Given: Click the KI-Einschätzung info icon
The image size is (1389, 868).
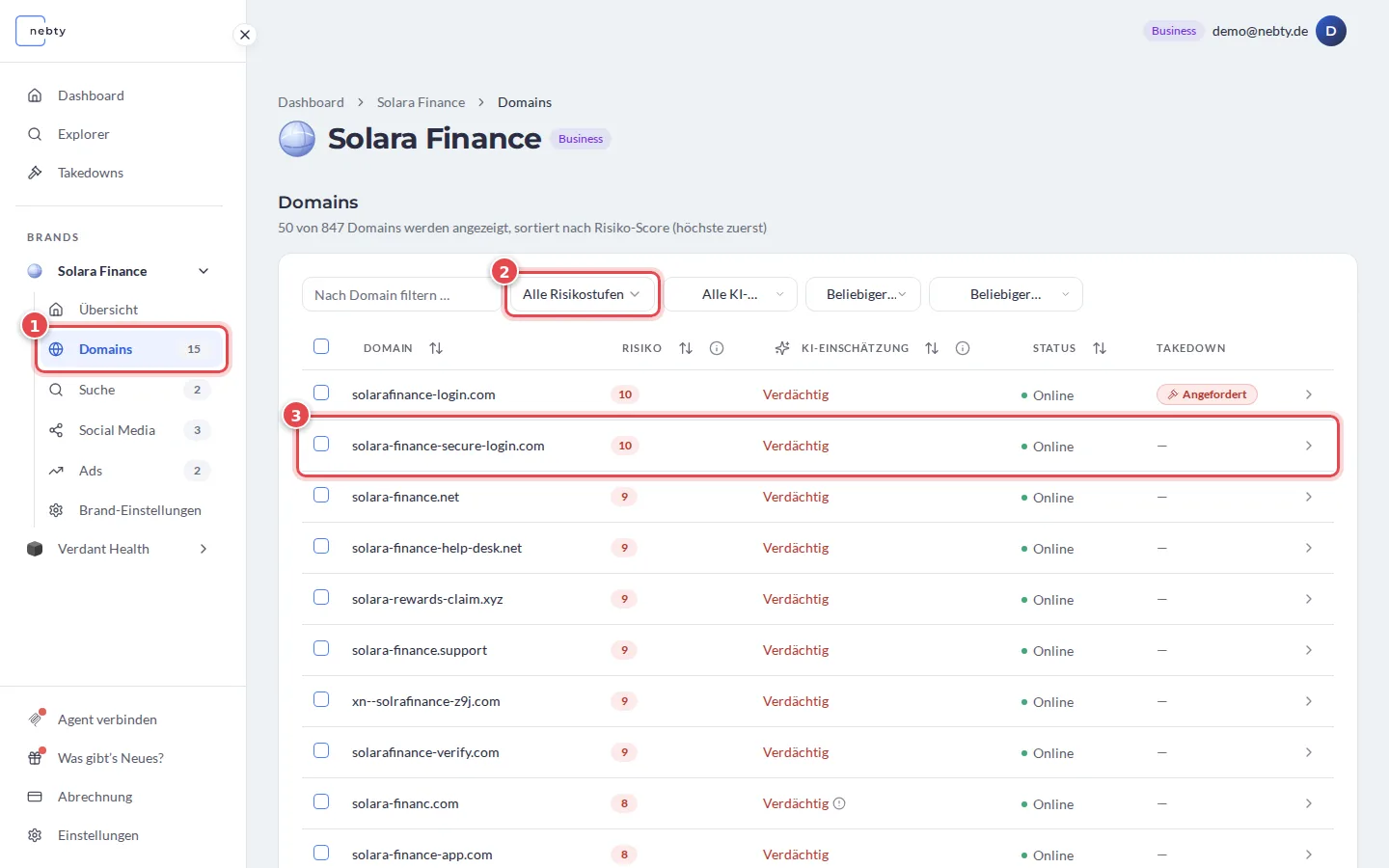Looking at the screenshot, I should click(x=963, y=348).
